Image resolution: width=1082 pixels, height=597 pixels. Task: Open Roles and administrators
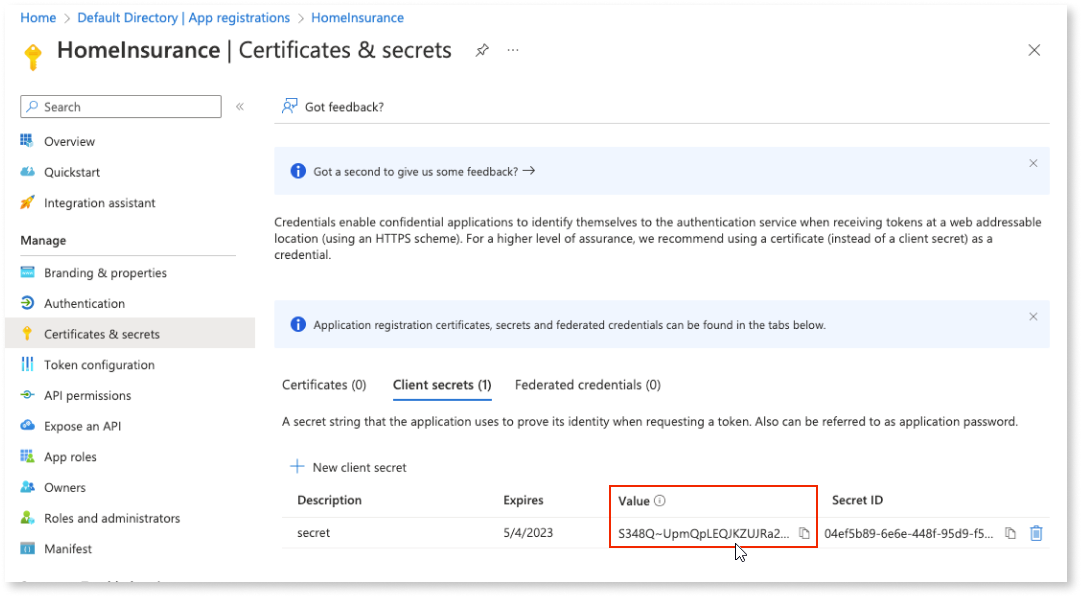pyautogui.click(x=112, y=518)
